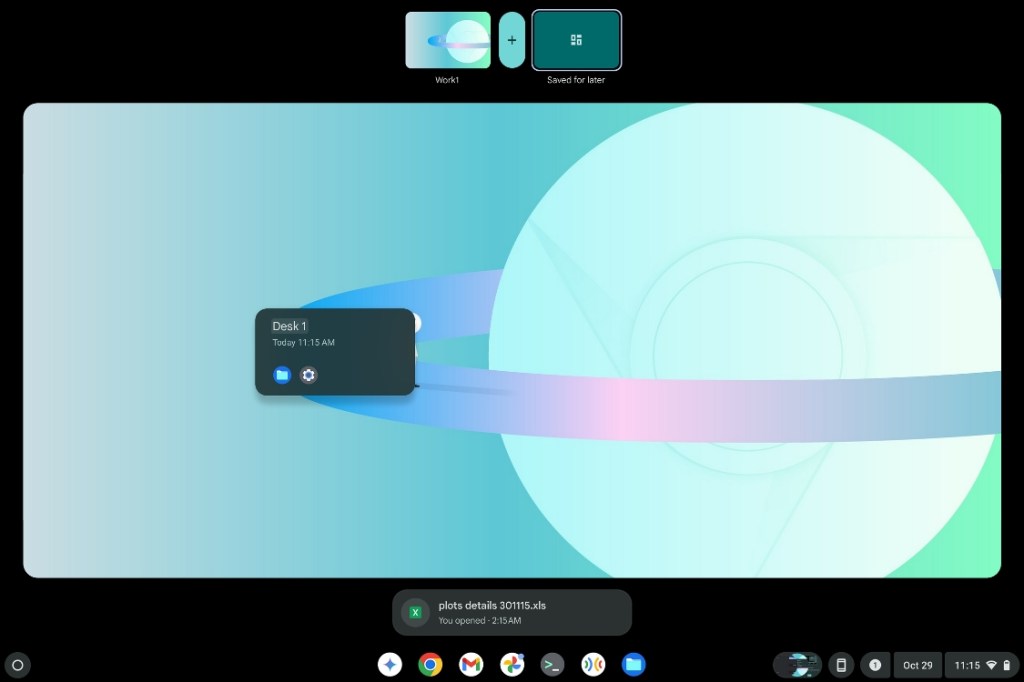Click the Work1 desk name label

coord(447,80)
